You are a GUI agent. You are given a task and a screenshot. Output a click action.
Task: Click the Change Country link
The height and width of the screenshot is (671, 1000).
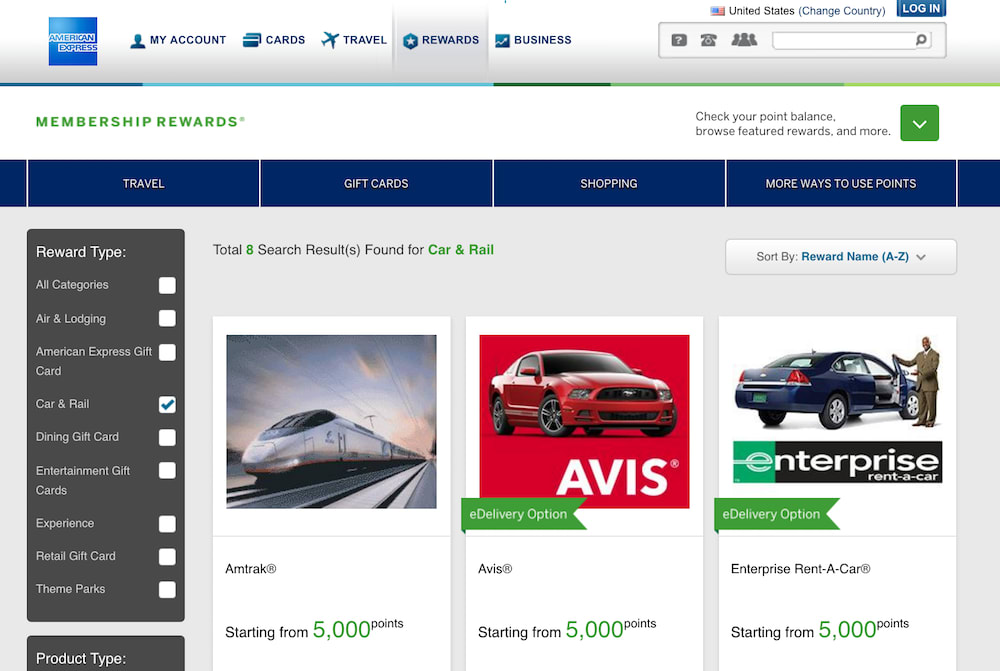(842, 11)
